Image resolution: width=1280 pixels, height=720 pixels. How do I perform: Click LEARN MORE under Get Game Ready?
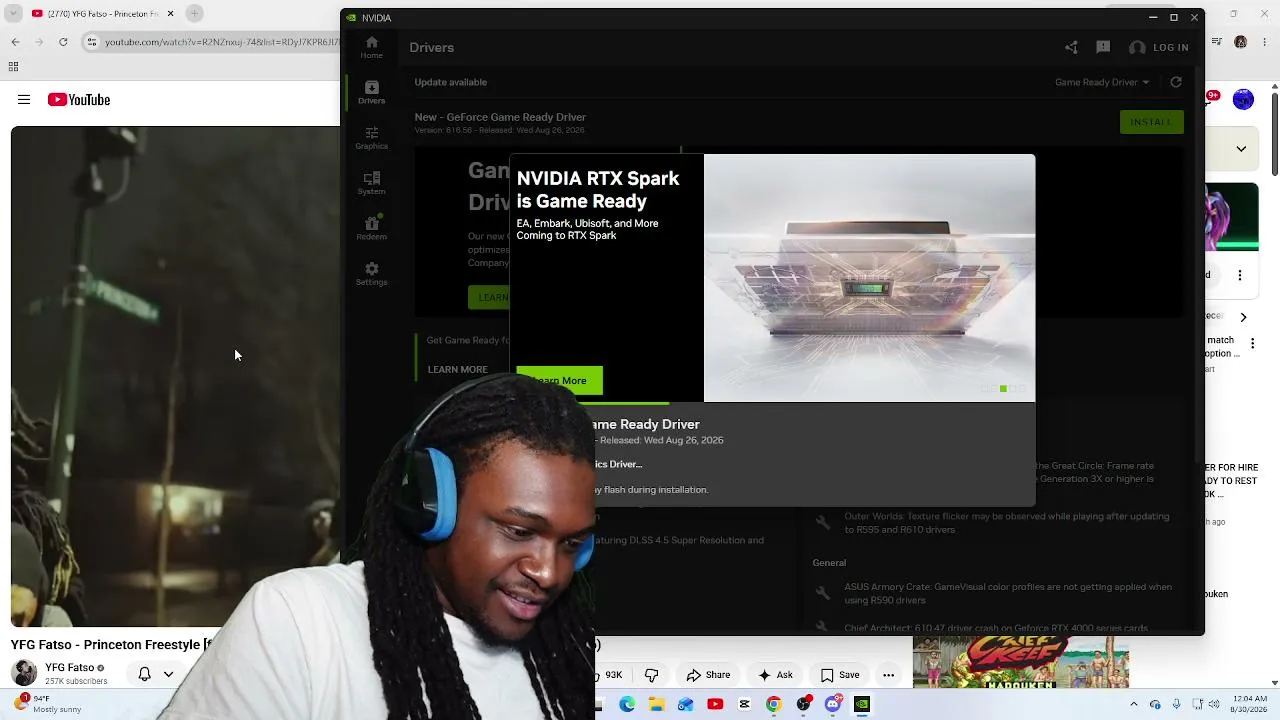(458, 369)
